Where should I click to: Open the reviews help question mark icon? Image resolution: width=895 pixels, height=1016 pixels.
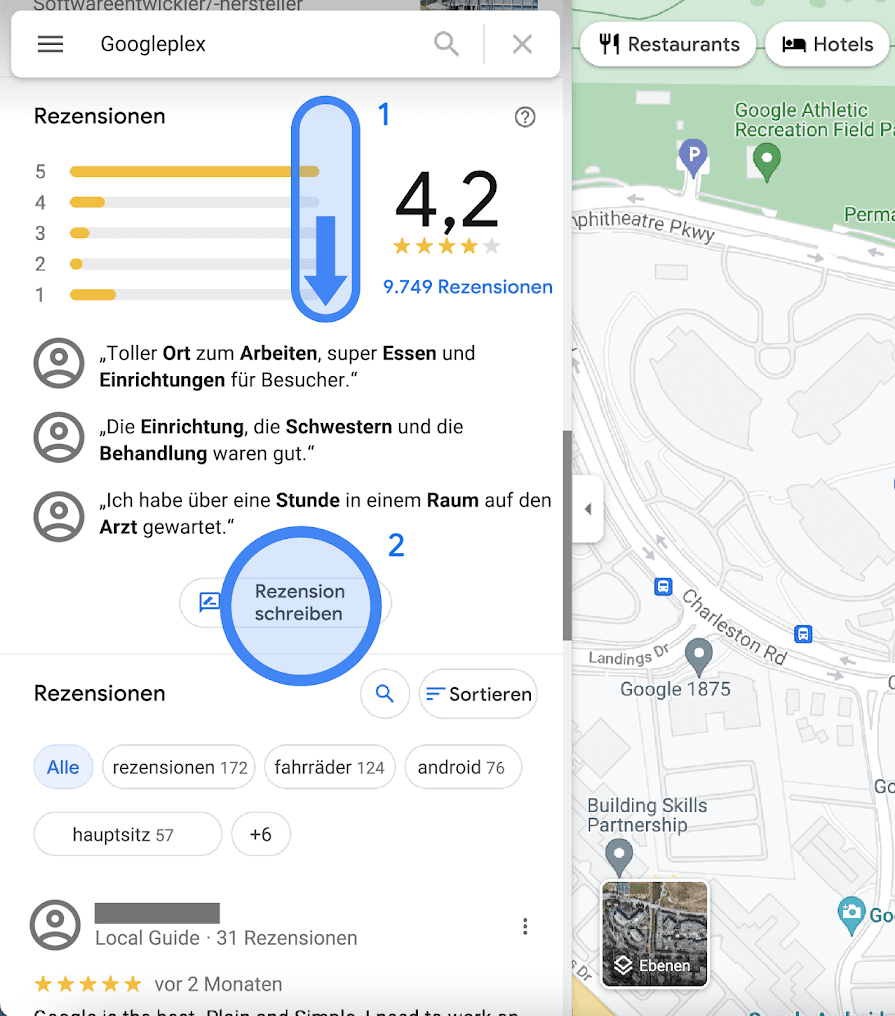coord(525,117)
